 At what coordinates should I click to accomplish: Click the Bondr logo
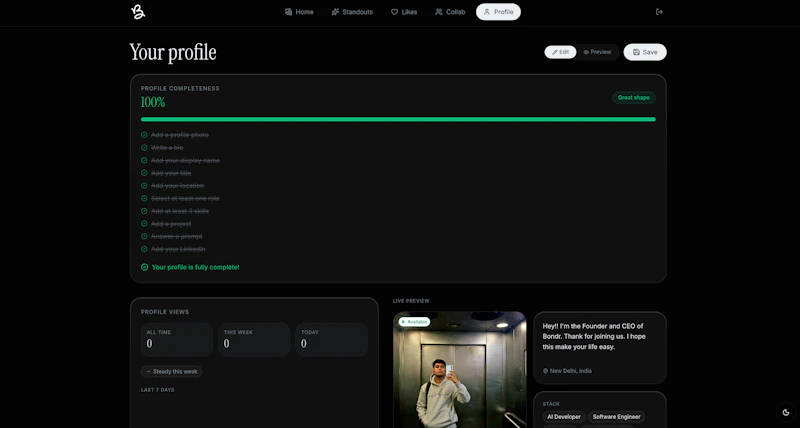click(138, 12)
